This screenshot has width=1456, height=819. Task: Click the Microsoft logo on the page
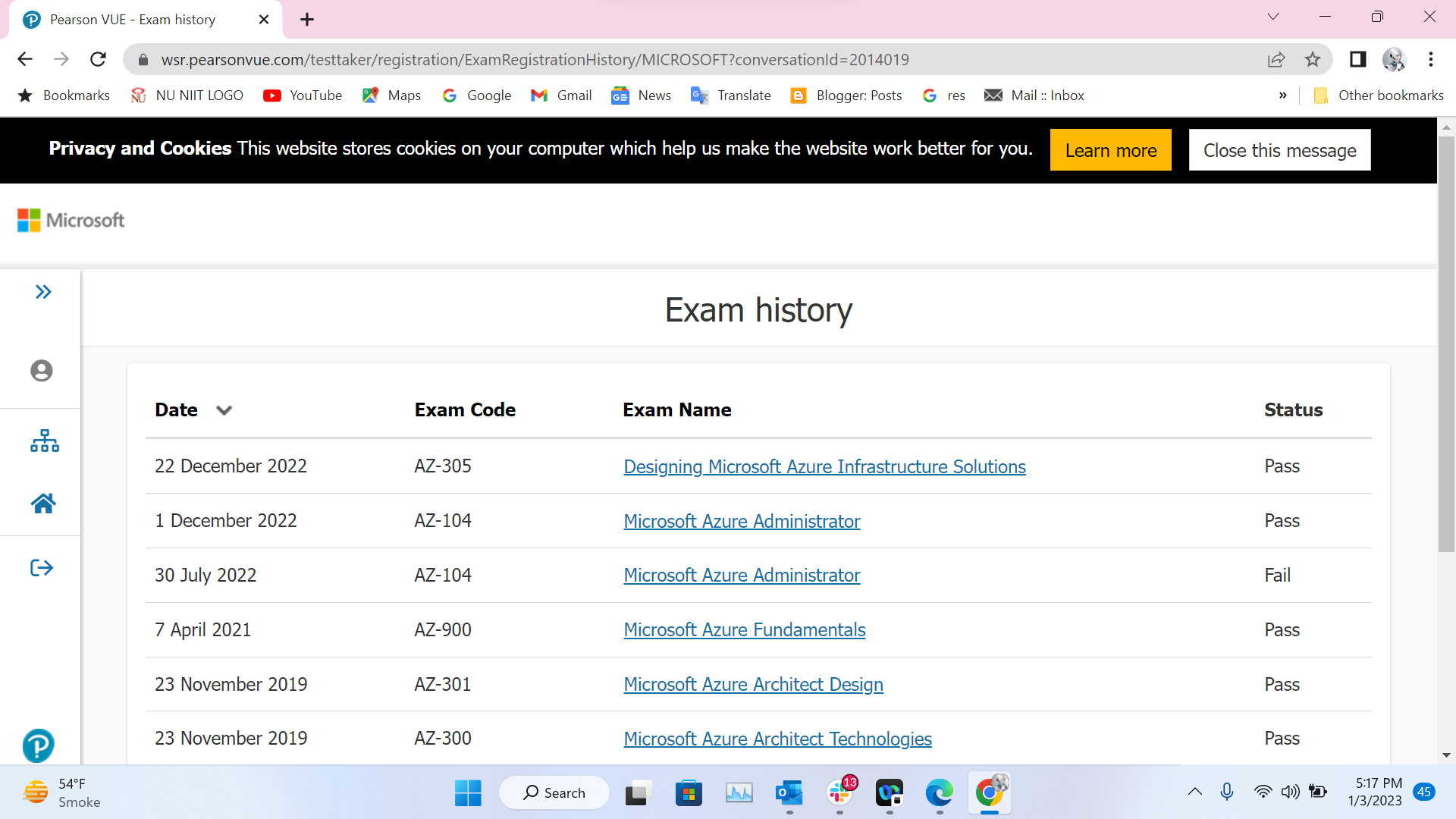coord(71,220)
